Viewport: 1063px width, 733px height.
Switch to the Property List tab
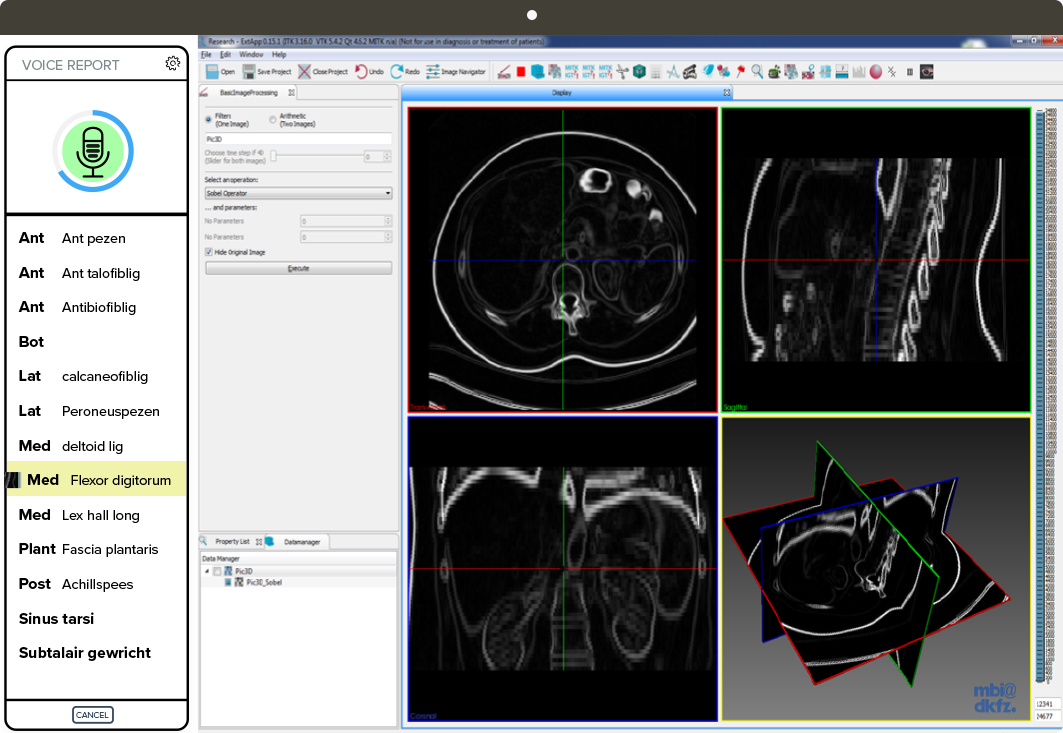(231, 541)
